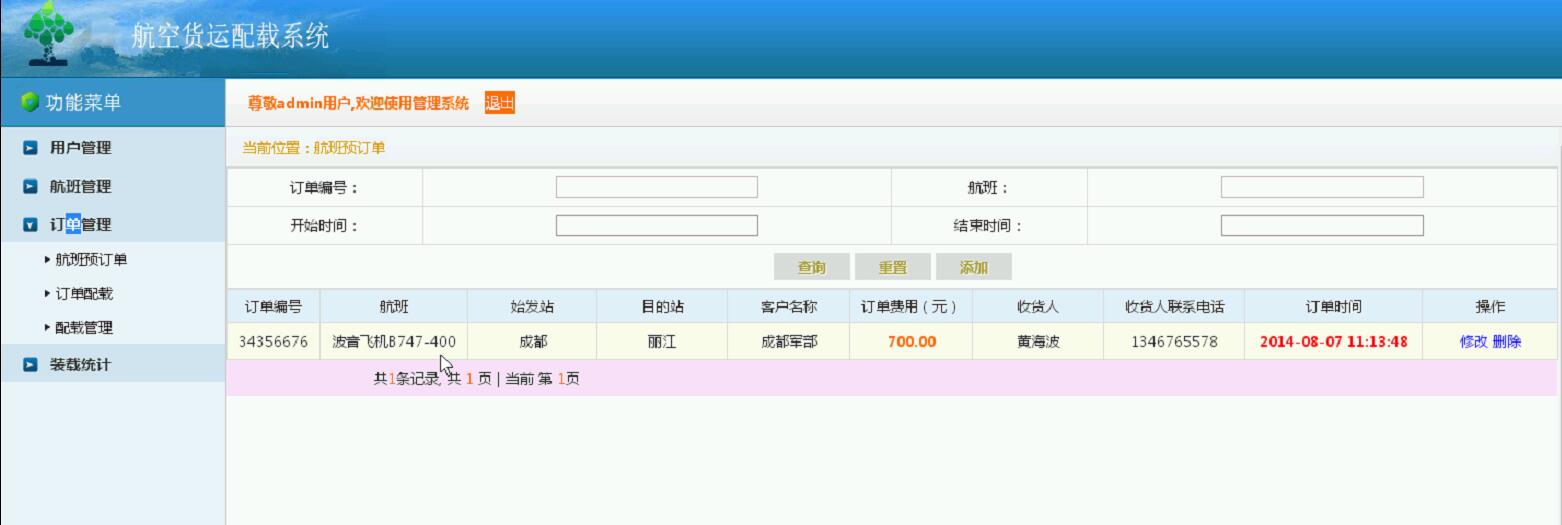Viewport: 1562px width, 525px height.
Task: Click phone cell 1346765578
Action: [x=1175, y=342]
